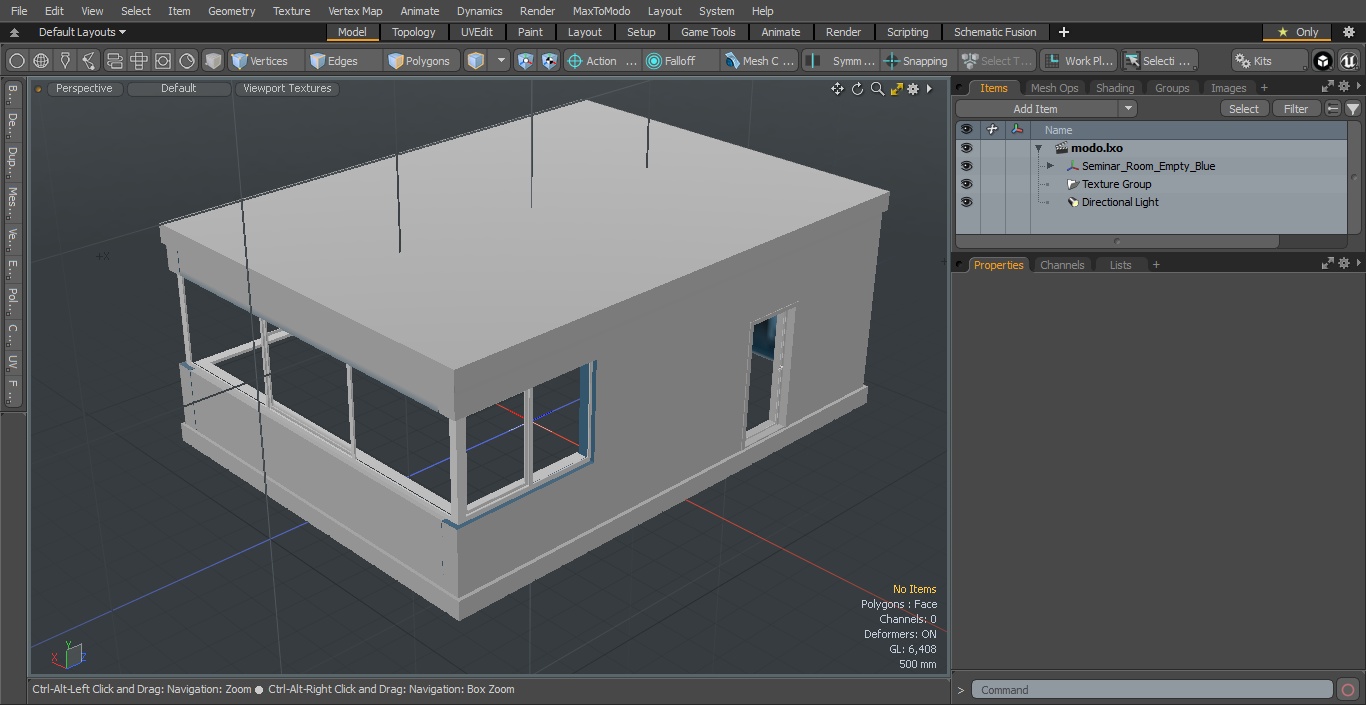The height and width of the screenshot is (705, 1366).
Task: Click the loop slice toolbar icon
Action: (114, 61)
